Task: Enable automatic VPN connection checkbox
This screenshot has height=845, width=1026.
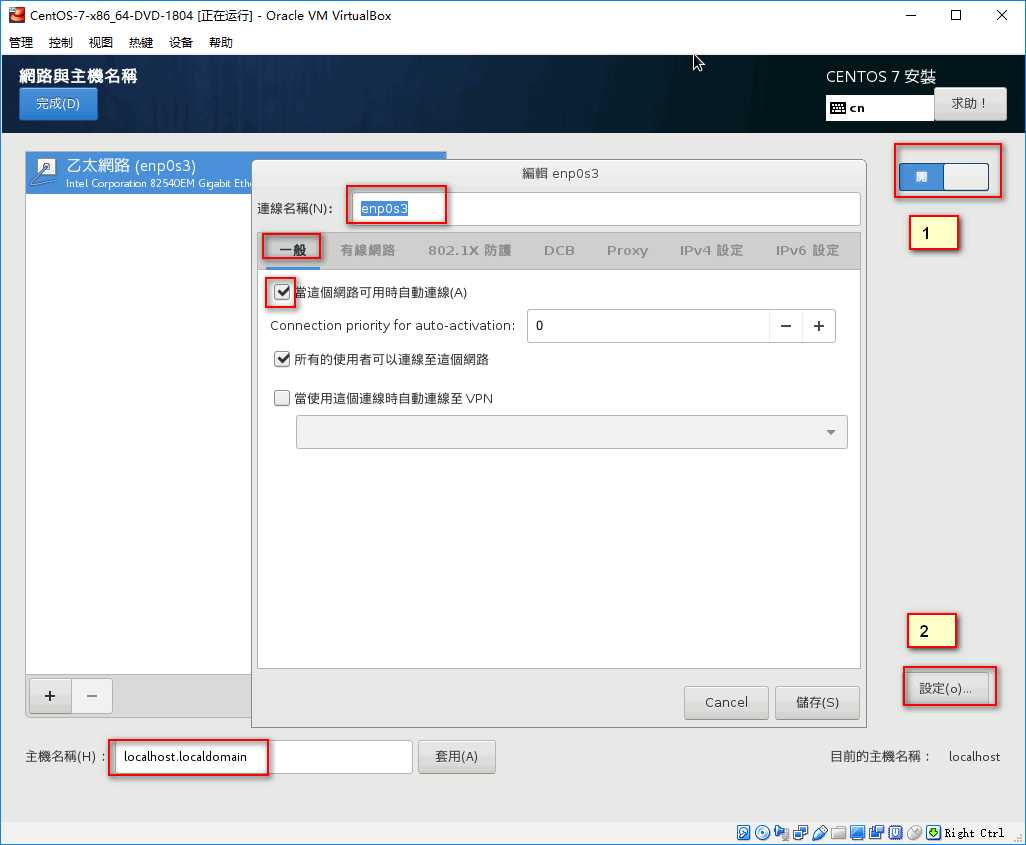Action: (x=282, y=398)
